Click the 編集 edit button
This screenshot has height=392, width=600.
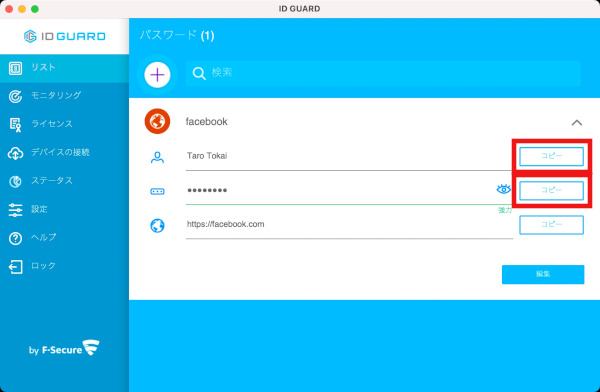pos(543,274)
